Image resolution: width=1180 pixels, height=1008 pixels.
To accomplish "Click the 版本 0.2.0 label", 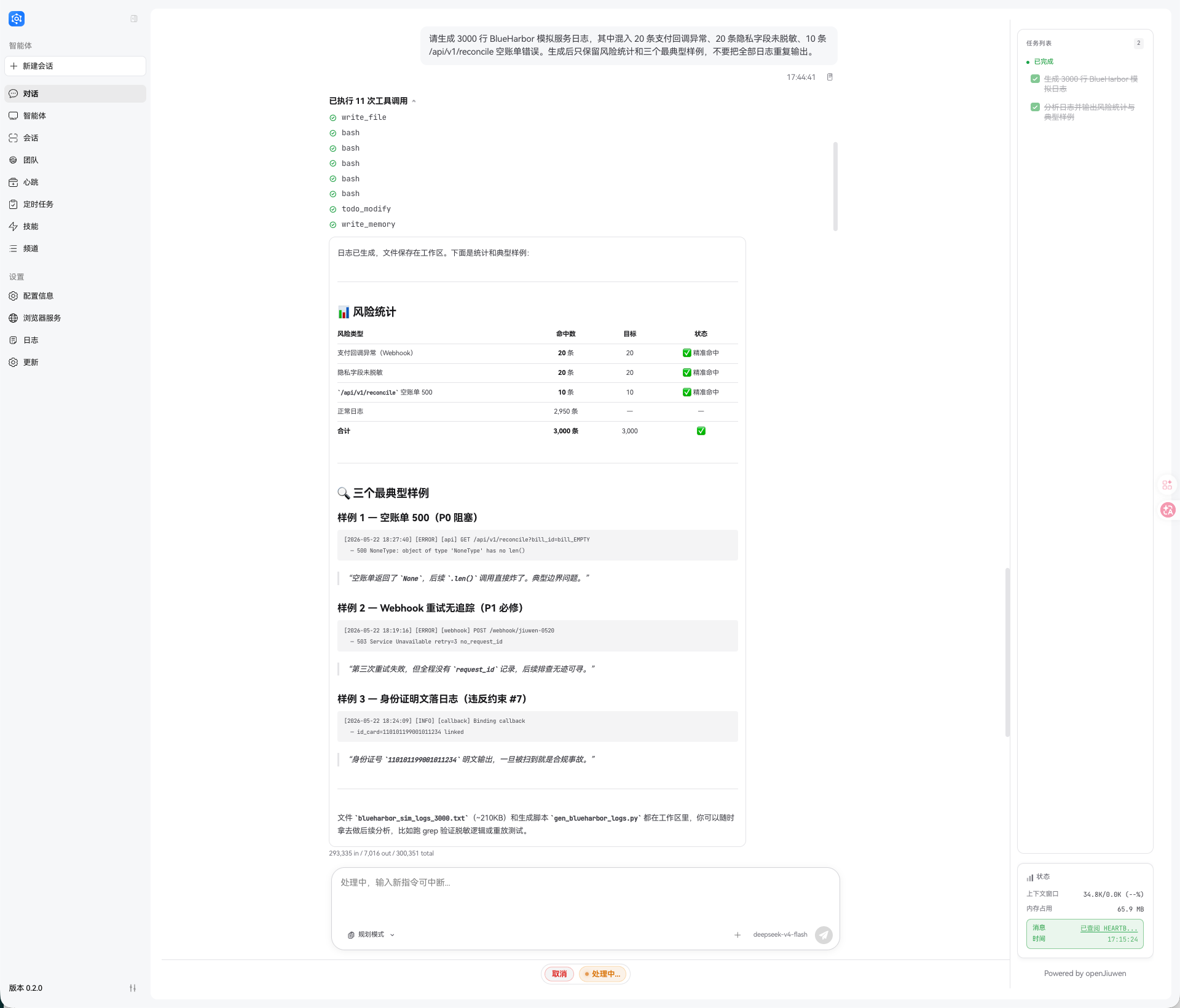I will point(26,988).
